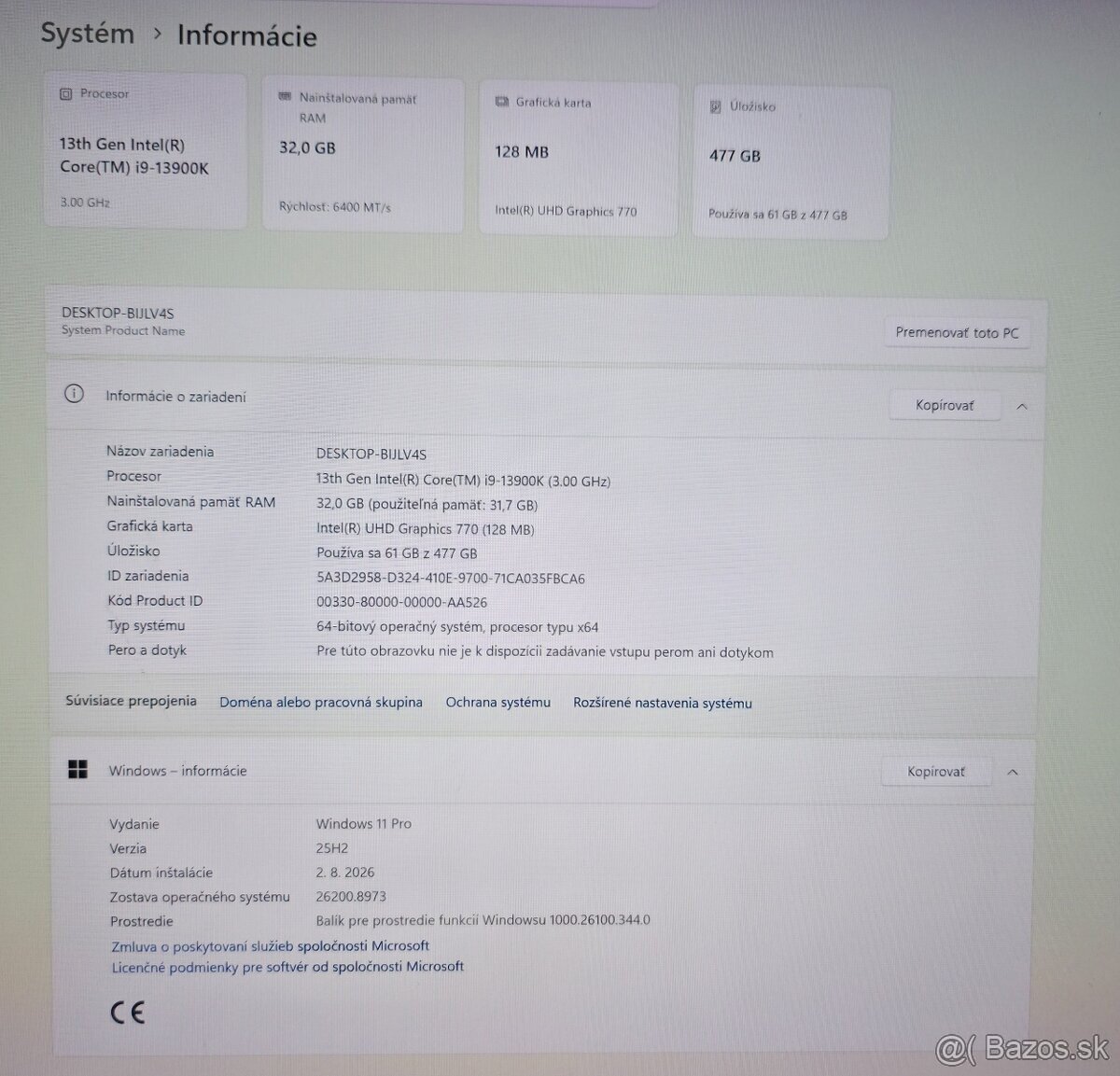Select the Typ systému 64-bitový value
Viewport: 1120px width, 1076px height.
pyautogui.click(x=457, y=627)
